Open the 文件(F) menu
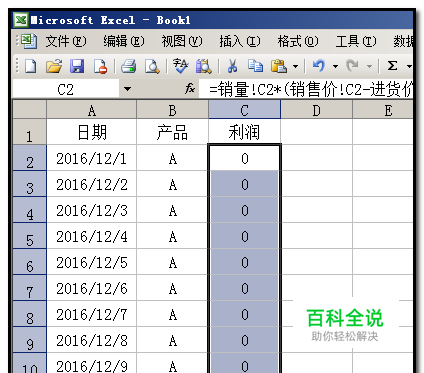The image size is (424, 373). pos(66,41)
